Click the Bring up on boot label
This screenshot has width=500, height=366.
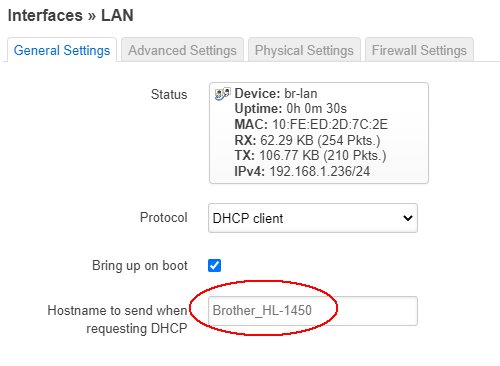(x=140, y=266)
